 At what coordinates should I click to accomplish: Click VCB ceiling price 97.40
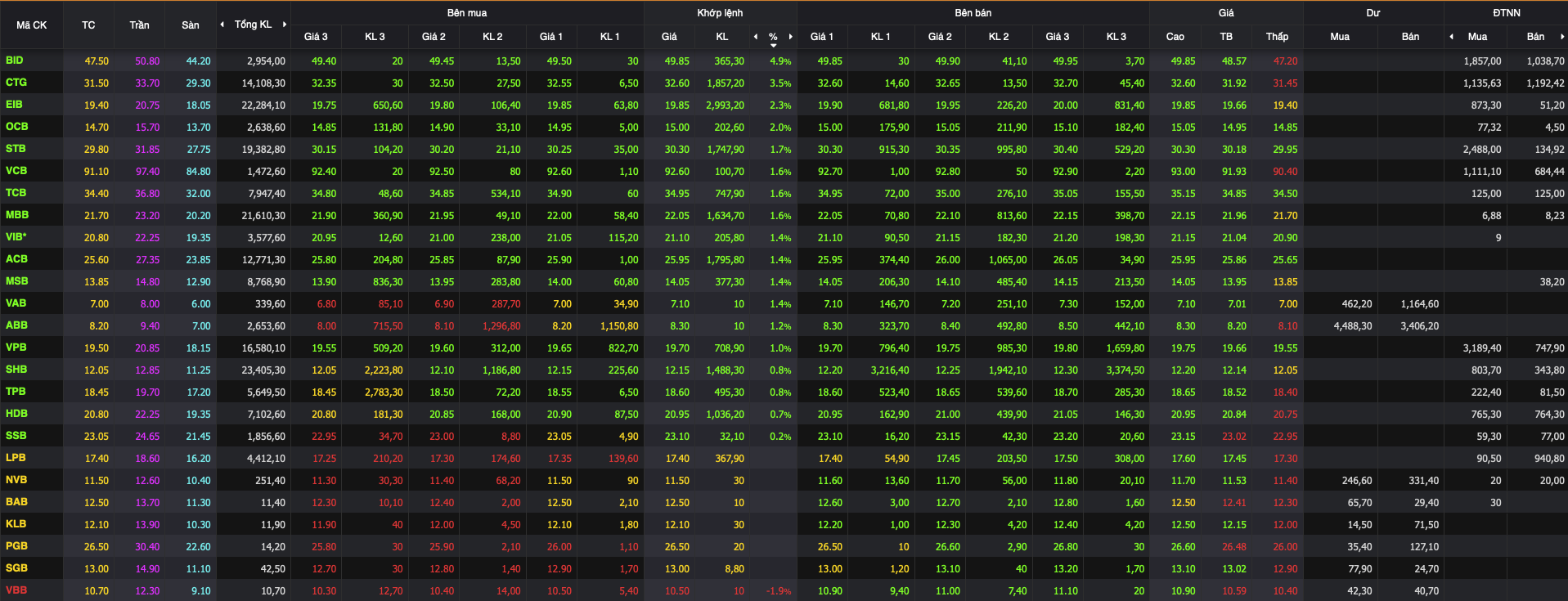click(147, 172)
